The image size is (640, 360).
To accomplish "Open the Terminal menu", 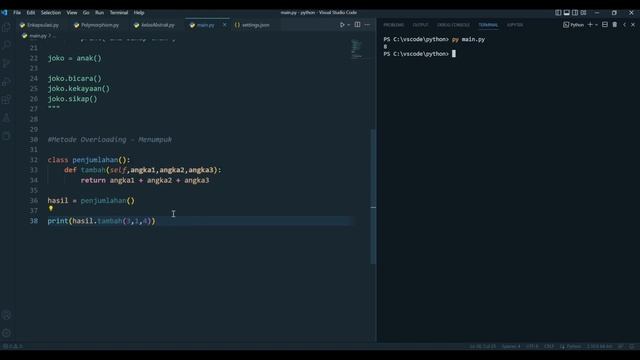I will [119, 13].
